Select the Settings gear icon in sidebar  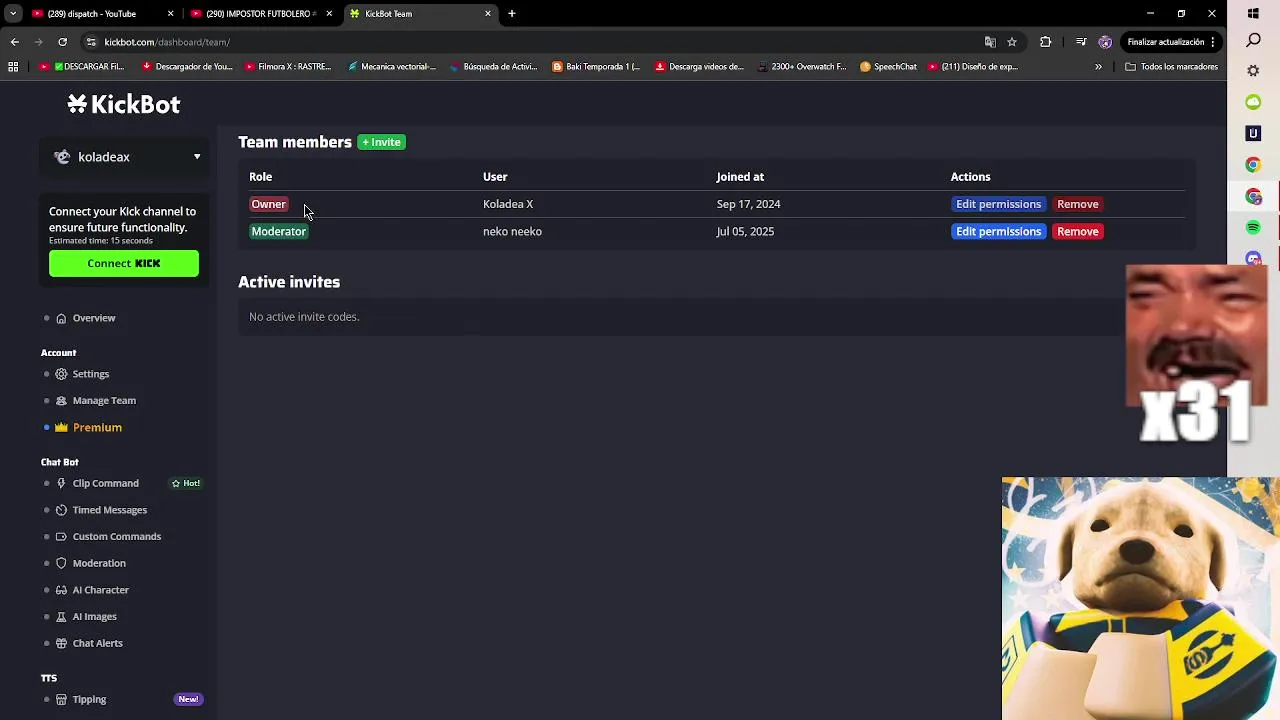point(61,374)
